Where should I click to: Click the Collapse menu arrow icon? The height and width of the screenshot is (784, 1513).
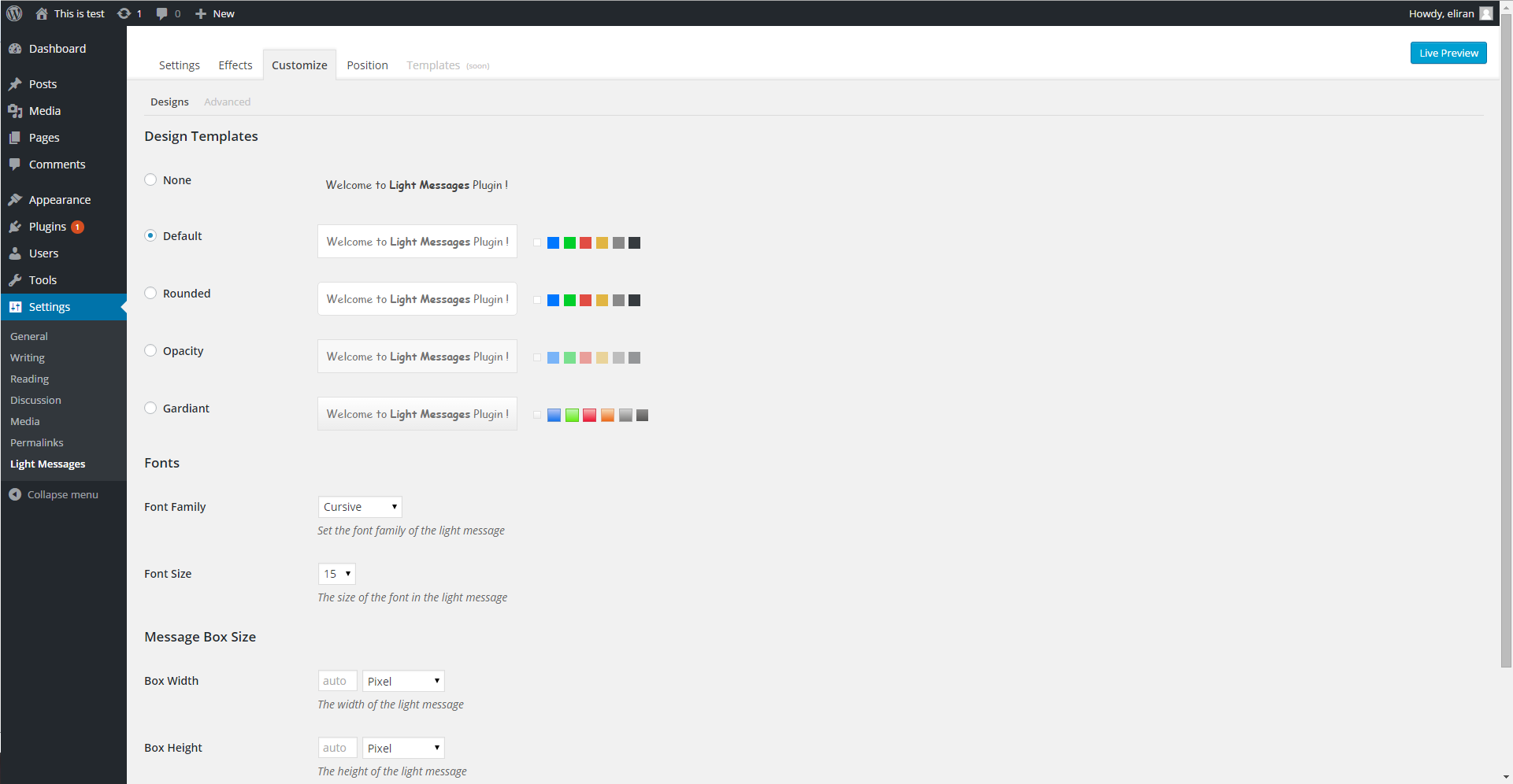[x=15, y=494]
